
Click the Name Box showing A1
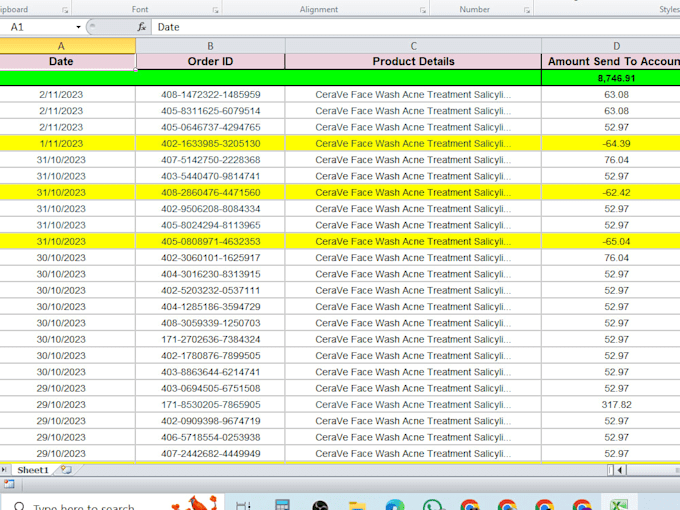click(x=37, y=27)
